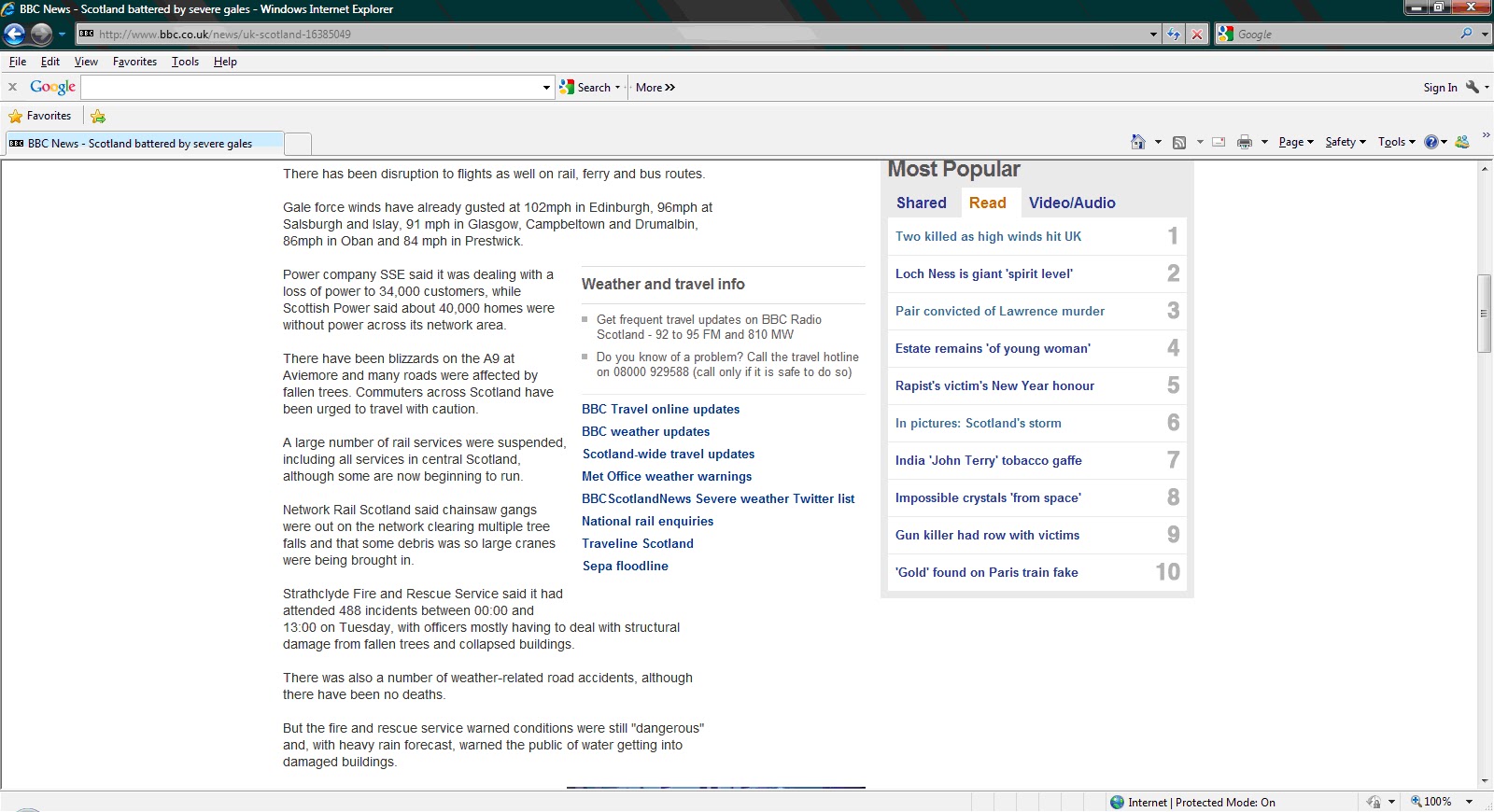
Task: Click the browser Forward arrow button
Action: coord(41,35)
